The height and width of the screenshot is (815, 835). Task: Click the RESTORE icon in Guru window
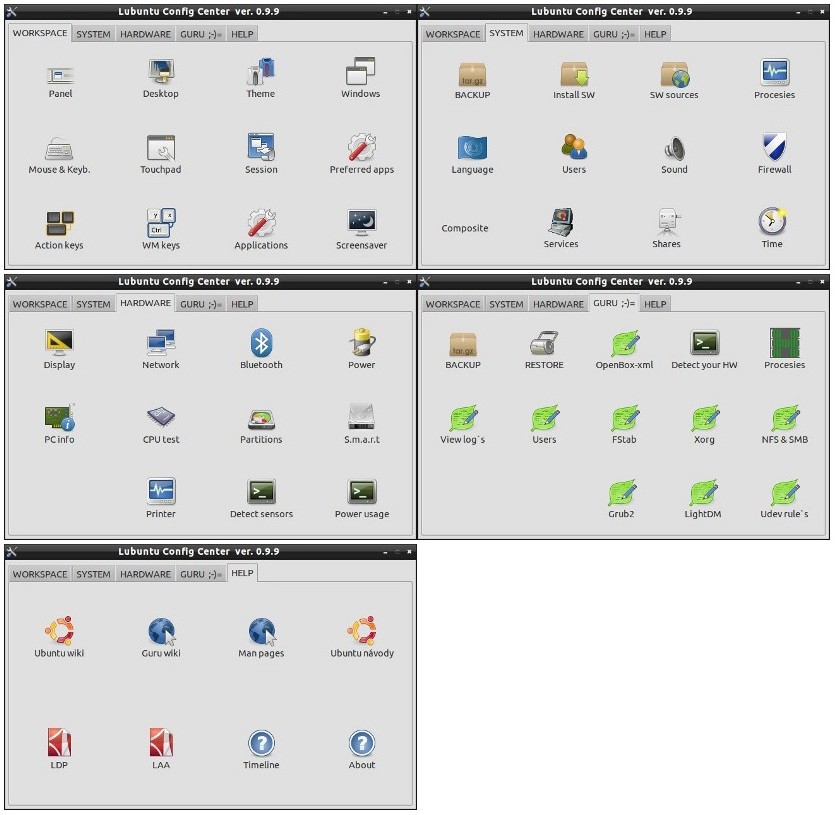point(544,343)
